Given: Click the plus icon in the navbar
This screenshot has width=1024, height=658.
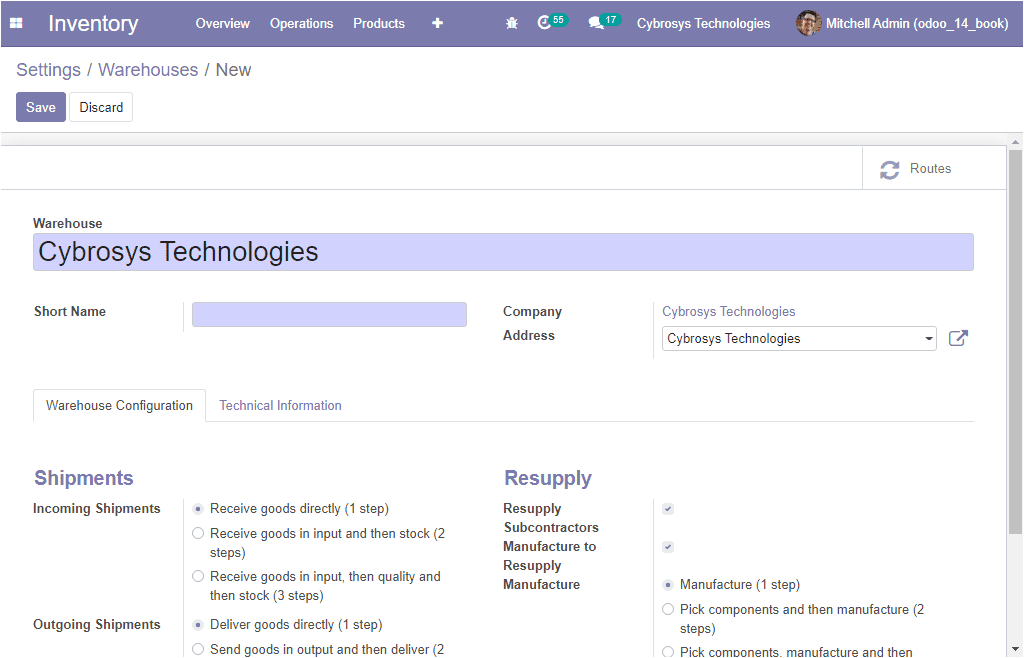Looking at the screenshot, I should [438, 24].
